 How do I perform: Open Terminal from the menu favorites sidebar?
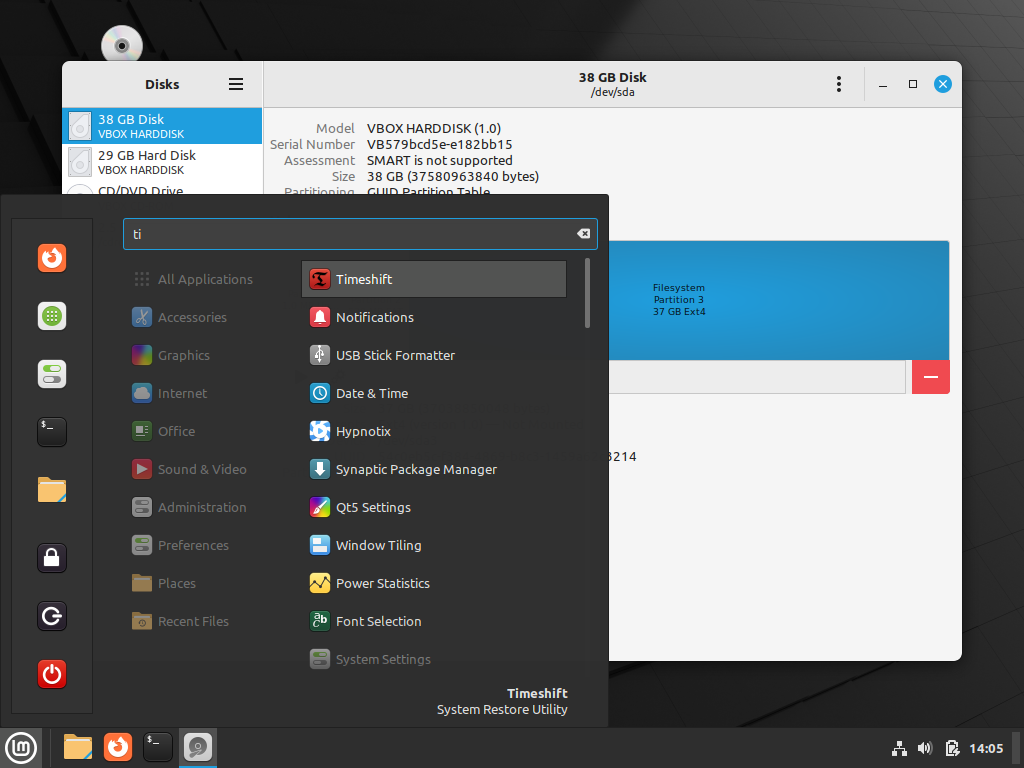[52, 432]
